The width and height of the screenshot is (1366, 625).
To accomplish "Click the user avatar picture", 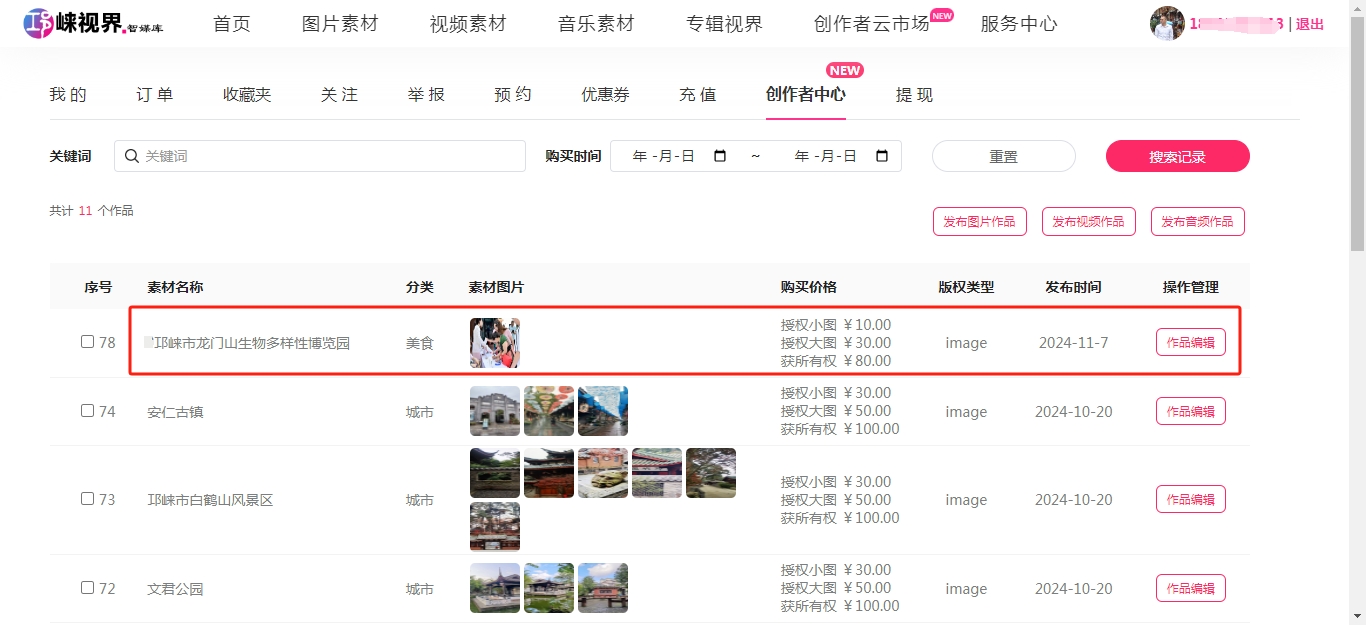I will (x=1167, y=23).
